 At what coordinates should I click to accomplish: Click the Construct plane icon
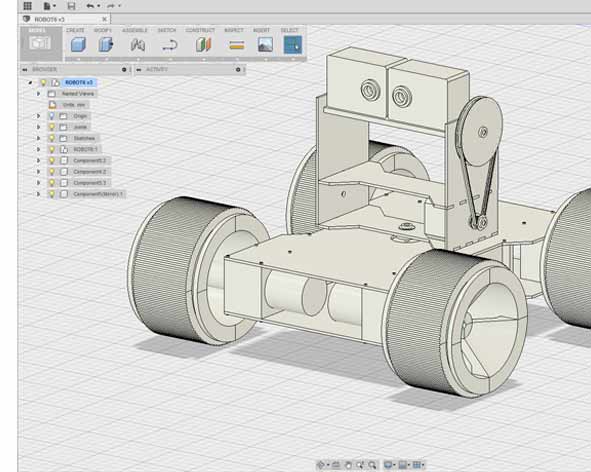(x=204, y=45)
